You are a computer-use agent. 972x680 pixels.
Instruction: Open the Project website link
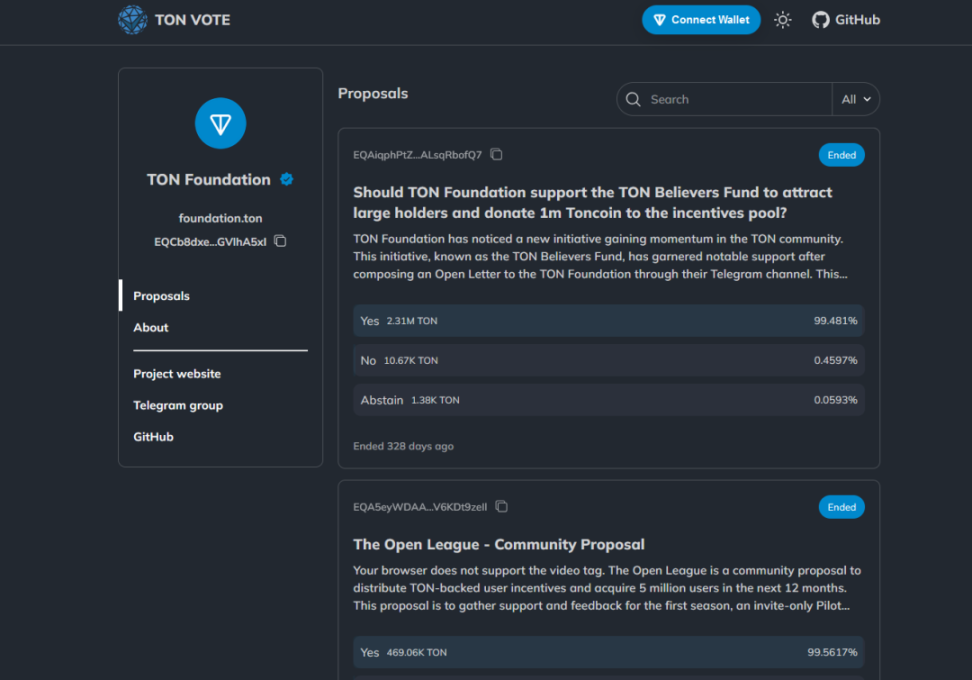(x=177, y=374)
